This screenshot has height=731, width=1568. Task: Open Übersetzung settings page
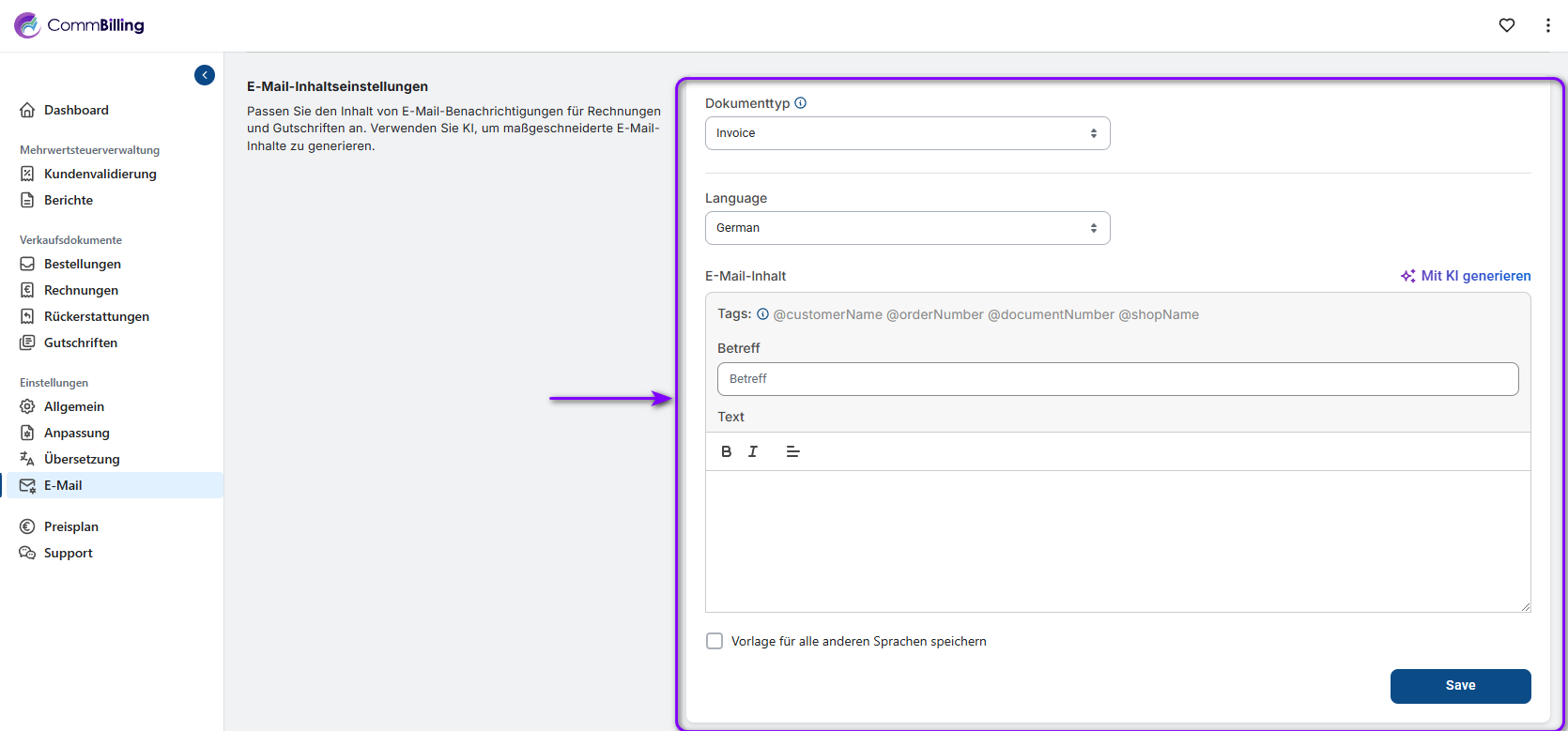point(82,459)
